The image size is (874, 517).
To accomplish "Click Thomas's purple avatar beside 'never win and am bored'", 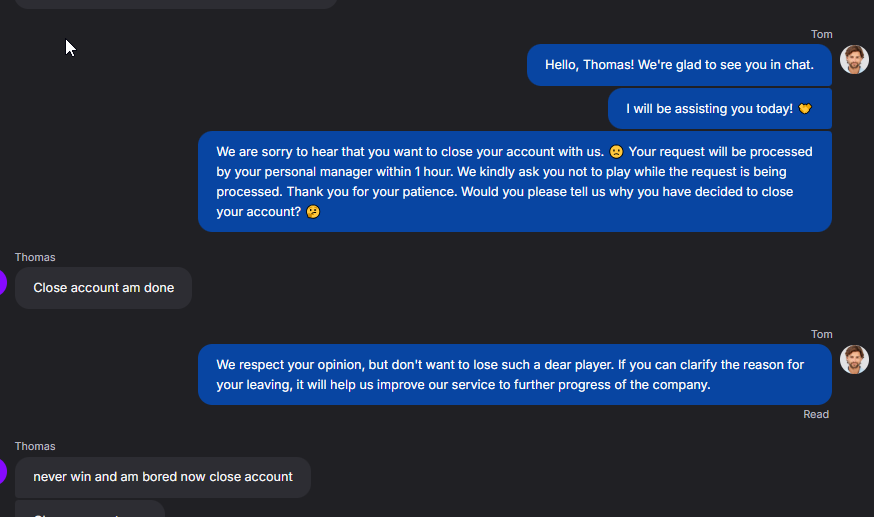I will [3, 471].
